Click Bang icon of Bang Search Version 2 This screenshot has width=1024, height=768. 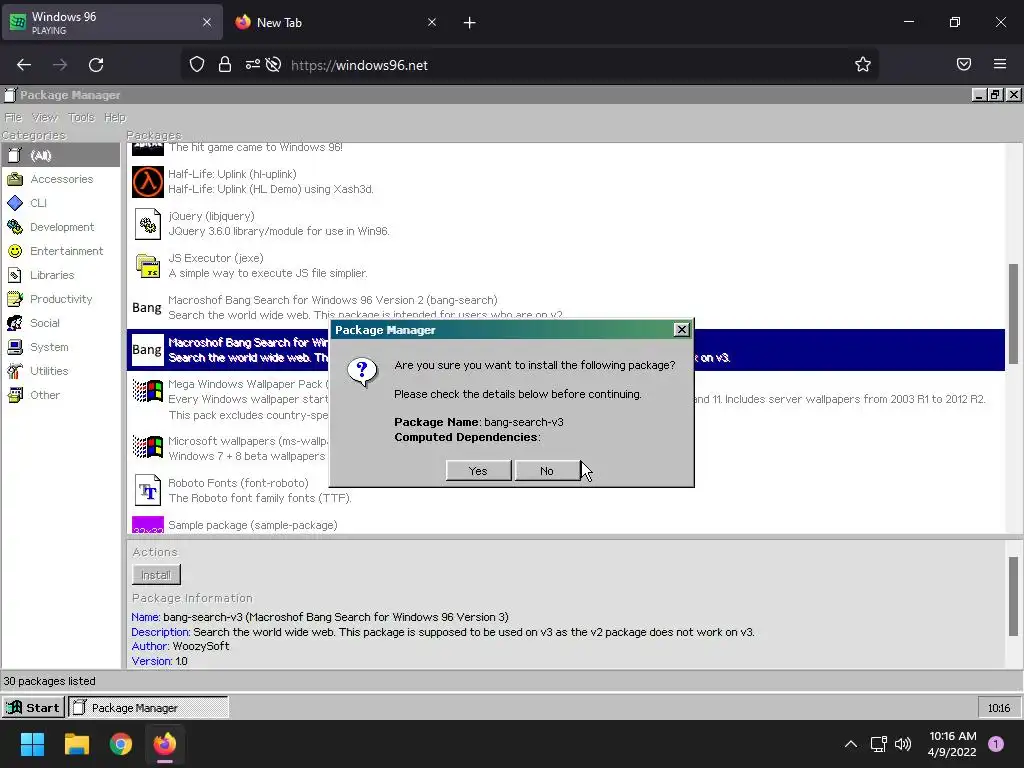147,308
